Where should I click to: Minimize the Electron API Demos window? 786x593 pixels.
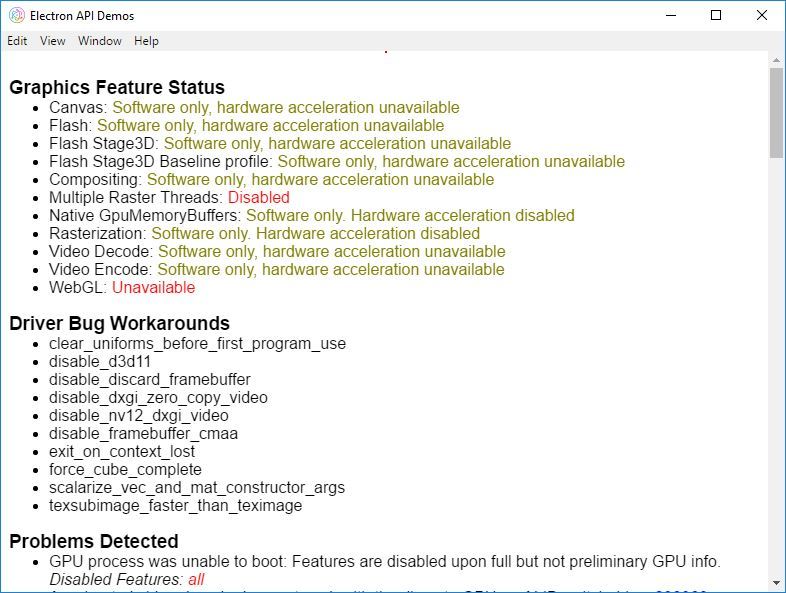(669, 15)
